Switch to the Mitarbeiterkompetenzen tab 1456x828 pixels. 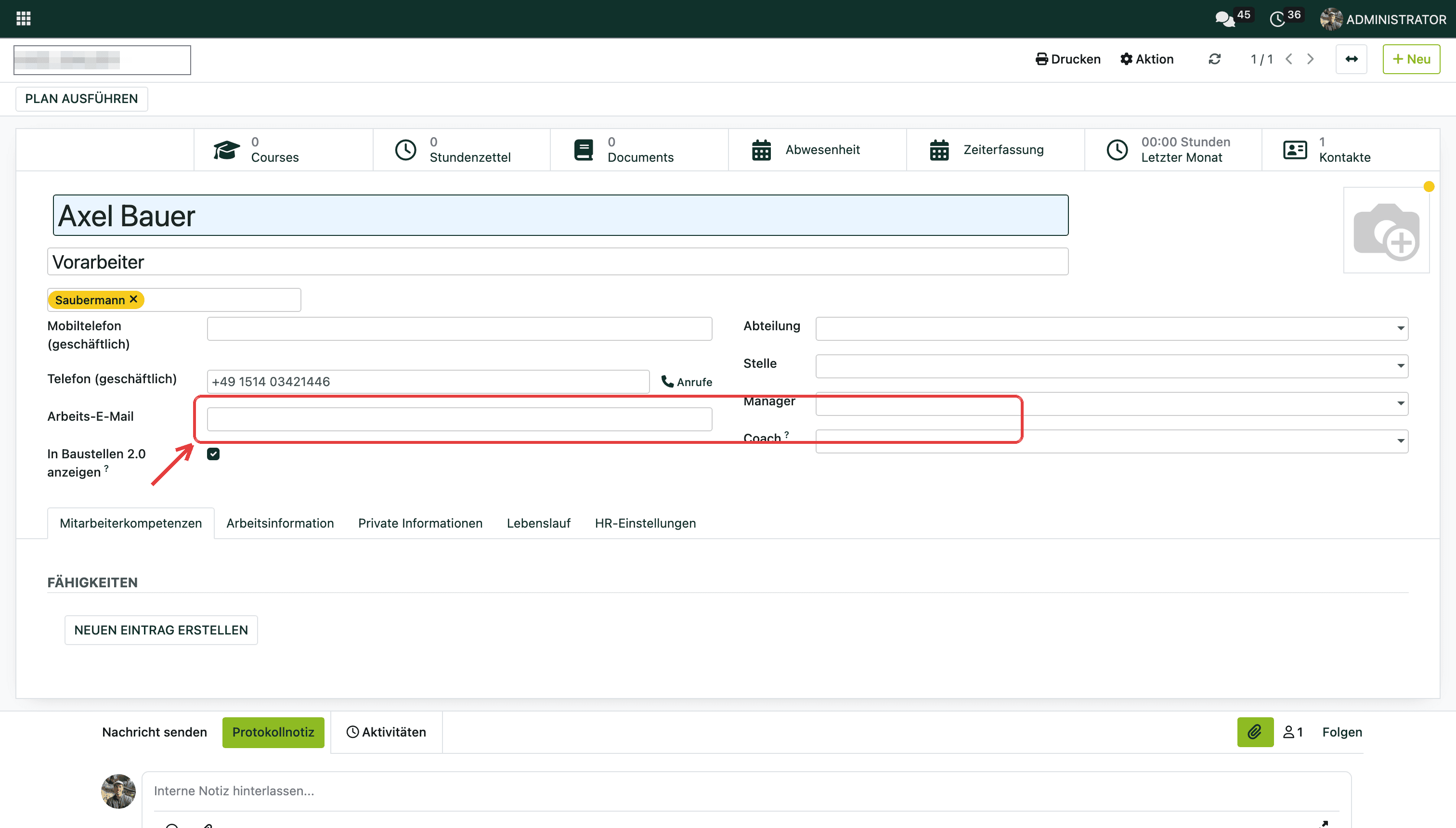pos(131,523)
